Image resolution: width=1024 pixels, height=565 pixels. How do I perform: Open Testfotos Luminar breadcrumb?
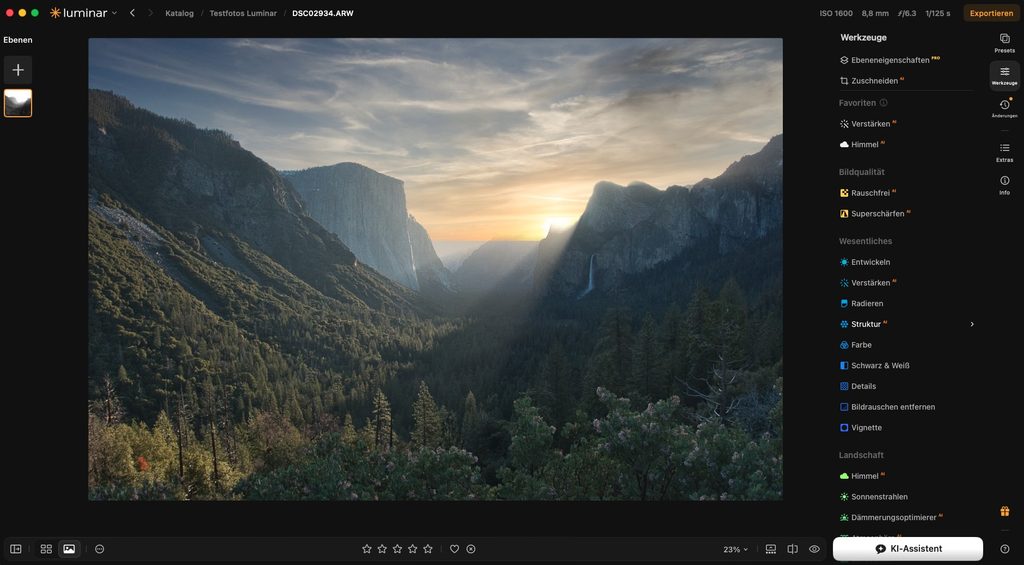point(243,13)
